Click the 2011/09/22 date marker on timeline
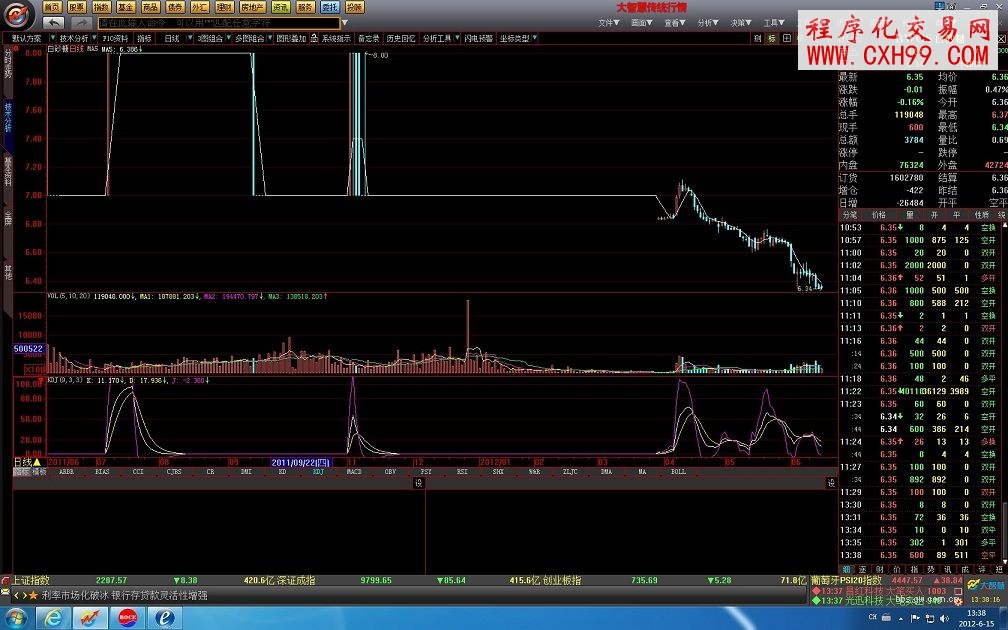Image resolution: width=1008 pixels, height=630 pixels. tap(300, 462)
